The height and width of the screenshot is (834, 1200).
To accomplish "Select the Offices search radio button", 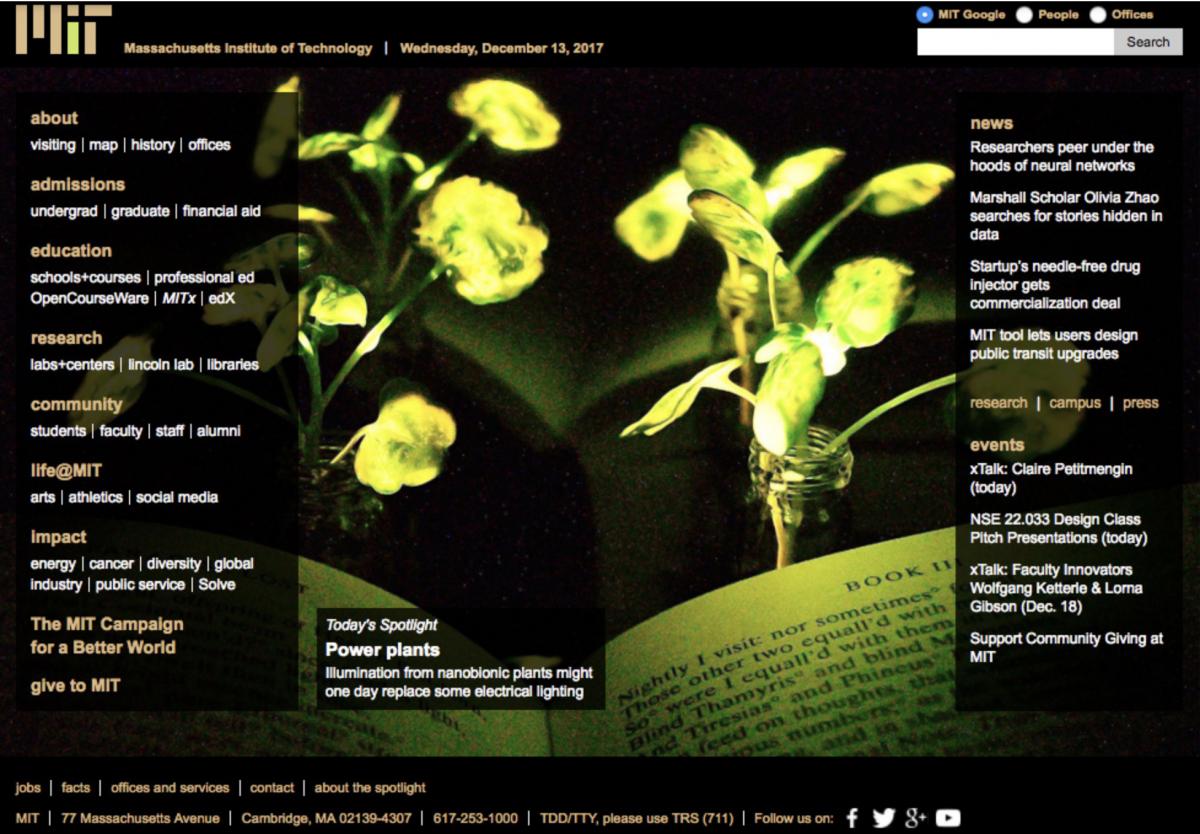I will click(1098, 14).
